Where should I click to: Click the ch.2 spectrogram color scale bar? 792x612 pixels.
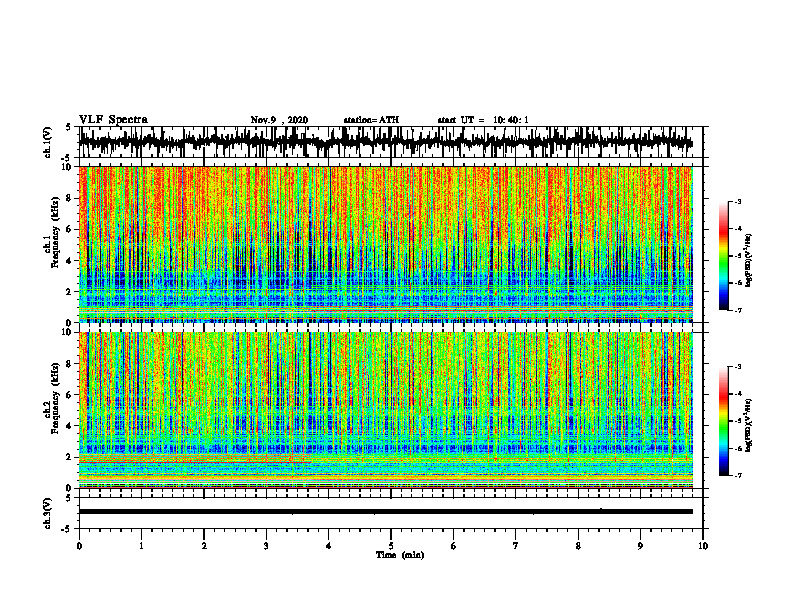pos(724,421)
